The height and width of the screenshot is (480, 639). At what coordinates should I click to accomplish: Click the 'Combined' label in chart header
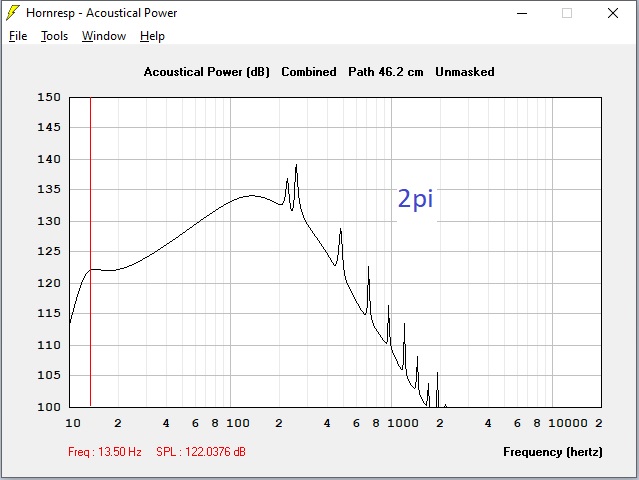(x=309, y=72)
